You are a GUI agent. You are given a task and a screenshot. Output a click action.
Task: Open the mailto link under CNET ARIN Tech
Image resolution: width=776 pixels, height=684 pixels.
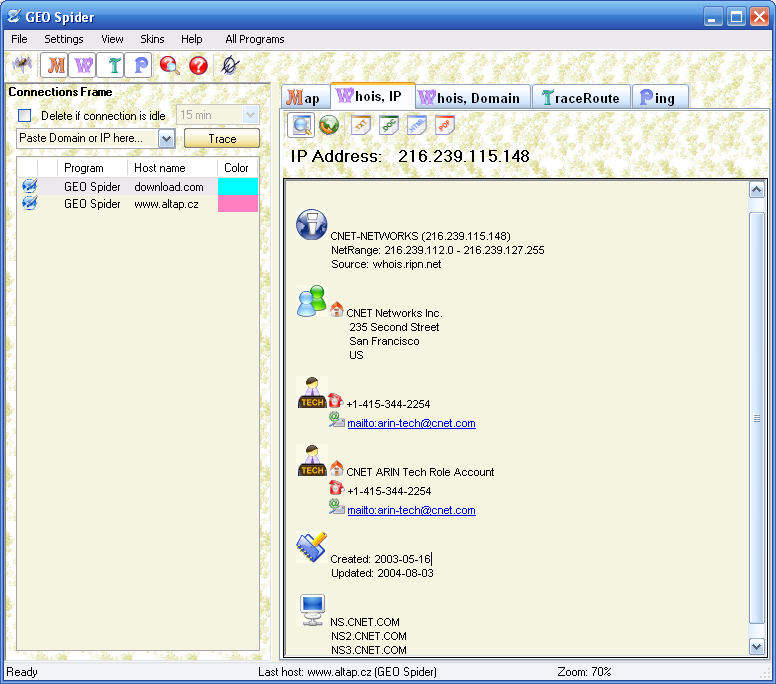(x=411, y=510)
